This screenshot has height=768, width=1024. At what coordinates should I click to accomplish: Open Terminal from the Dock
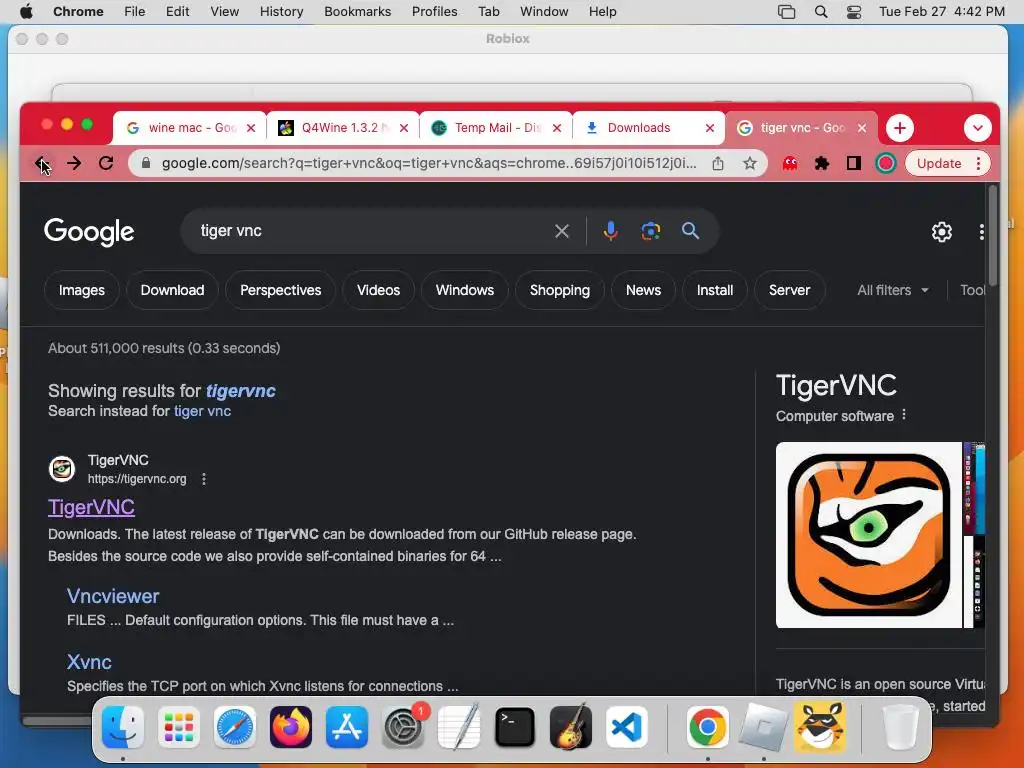pyautogui.click(x=515, y=727)
